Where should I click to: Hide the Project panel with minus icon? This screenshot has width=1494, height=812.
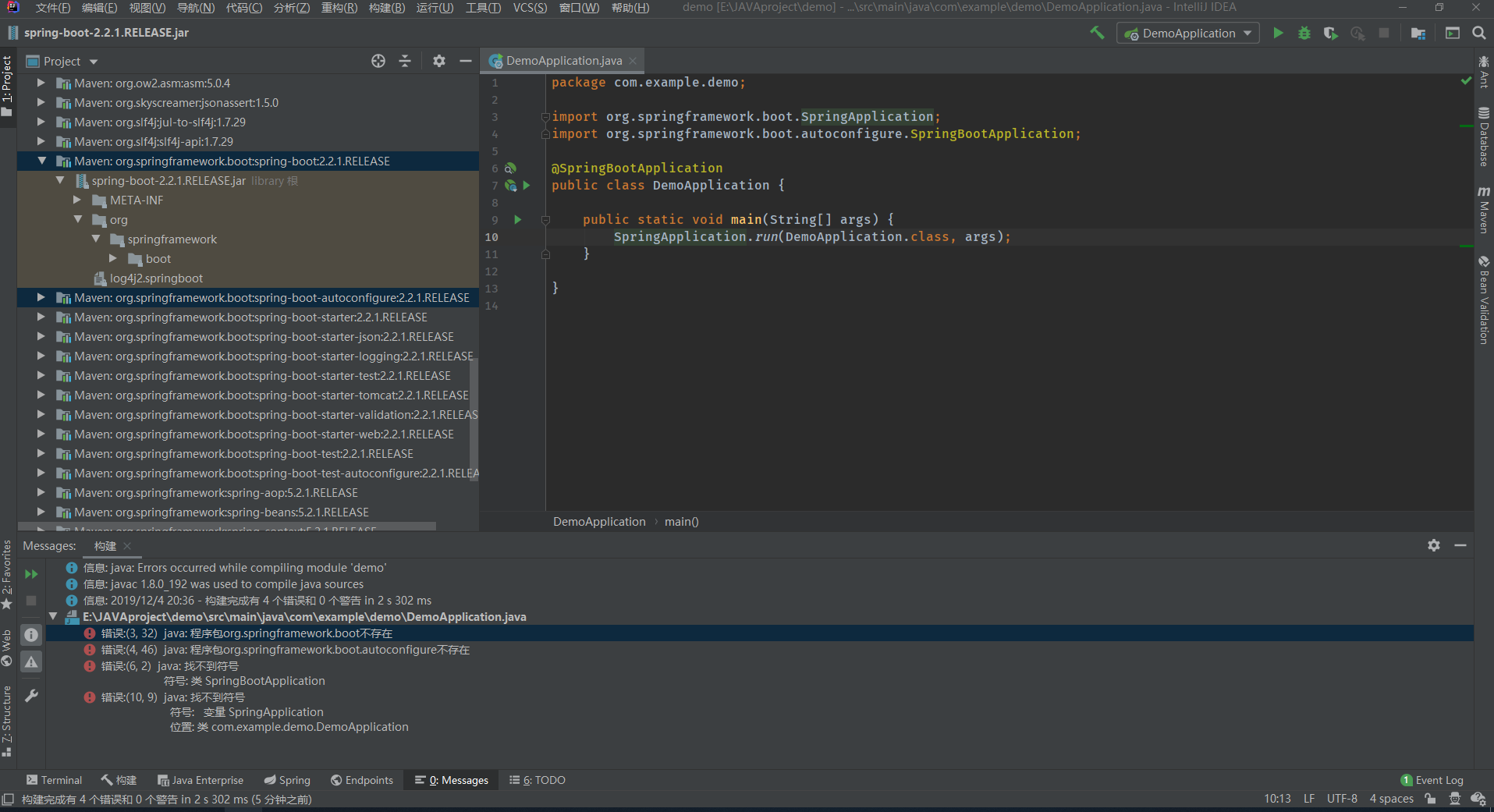pos(466,61)
